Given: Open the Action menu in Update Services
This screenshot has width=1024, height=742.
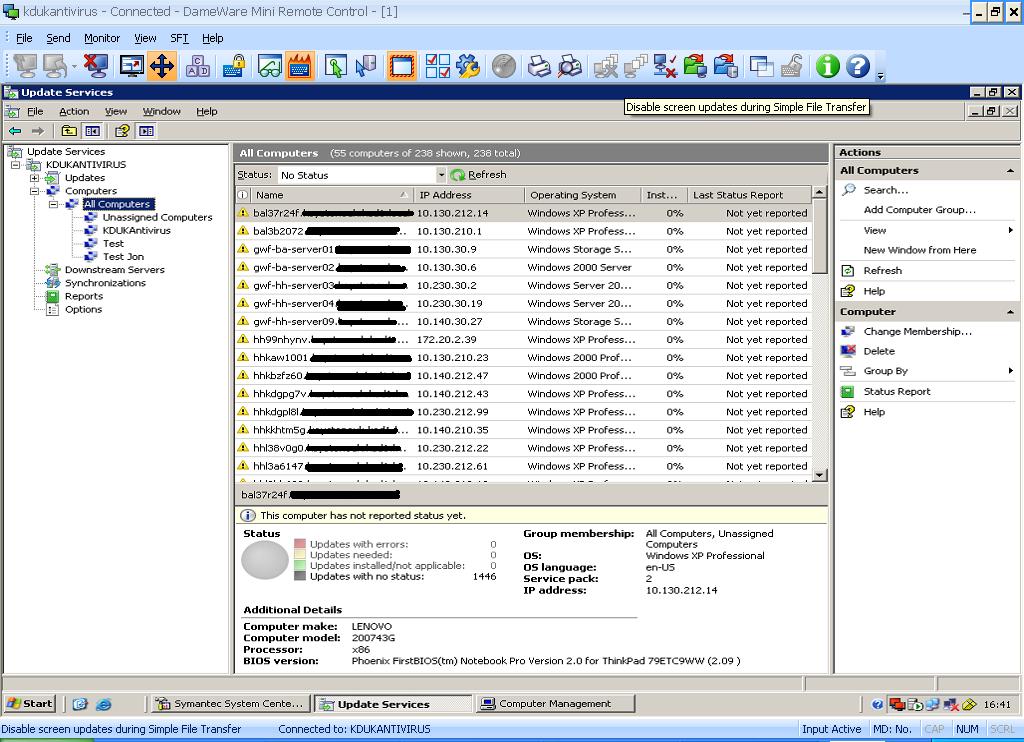Looking at the screenshot, I should point(74,111).
